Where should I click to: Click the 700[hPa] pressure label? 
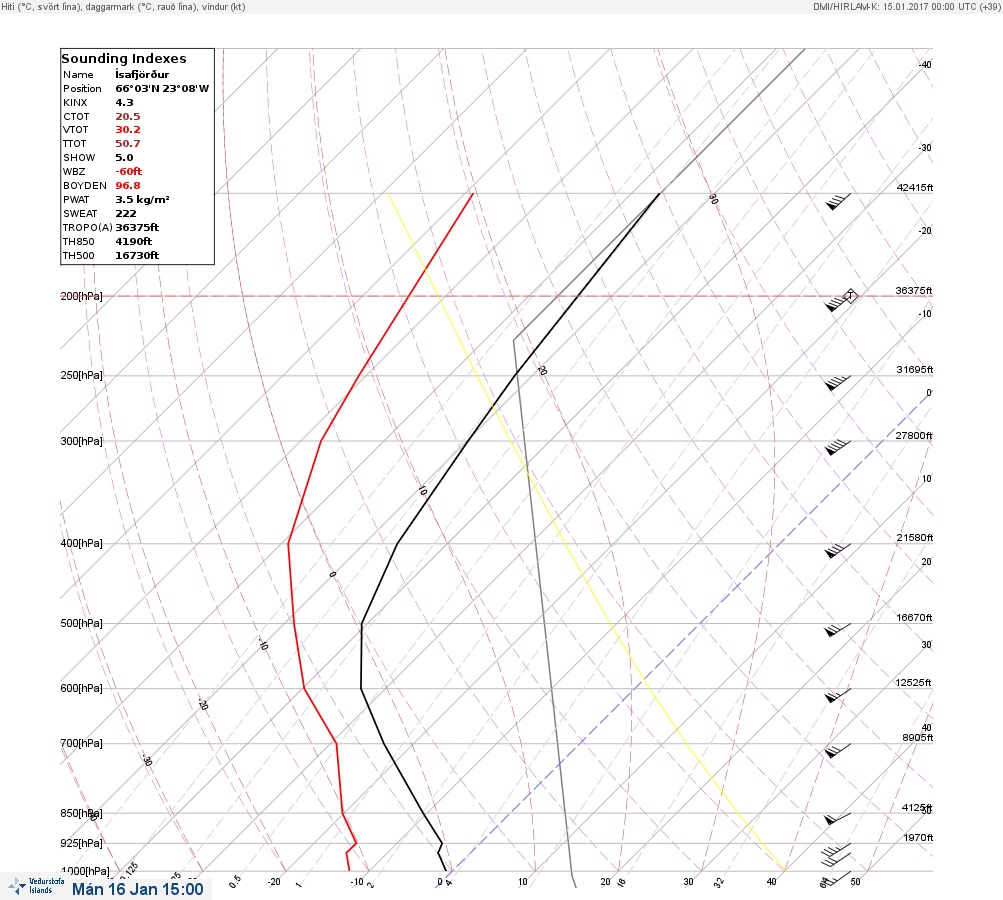[81, 743]
